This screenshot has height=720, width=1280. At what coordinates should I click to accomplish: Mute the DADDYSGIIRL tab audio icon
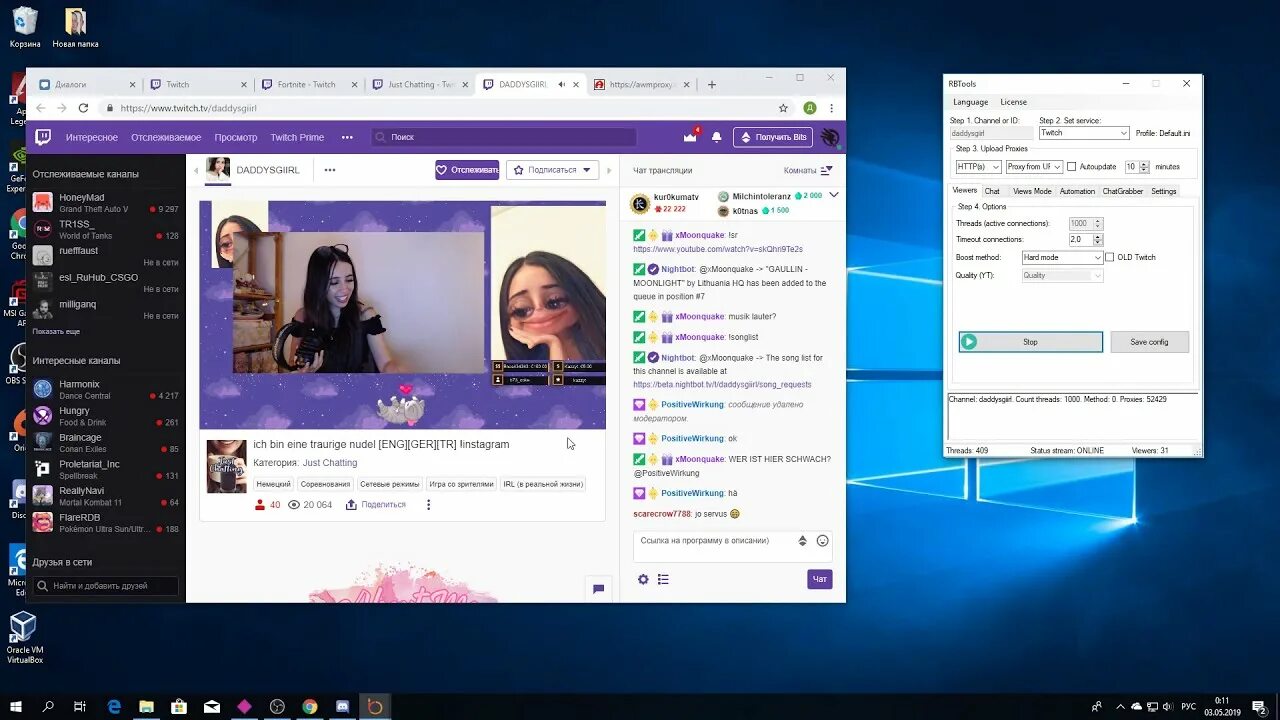[562, 85]
